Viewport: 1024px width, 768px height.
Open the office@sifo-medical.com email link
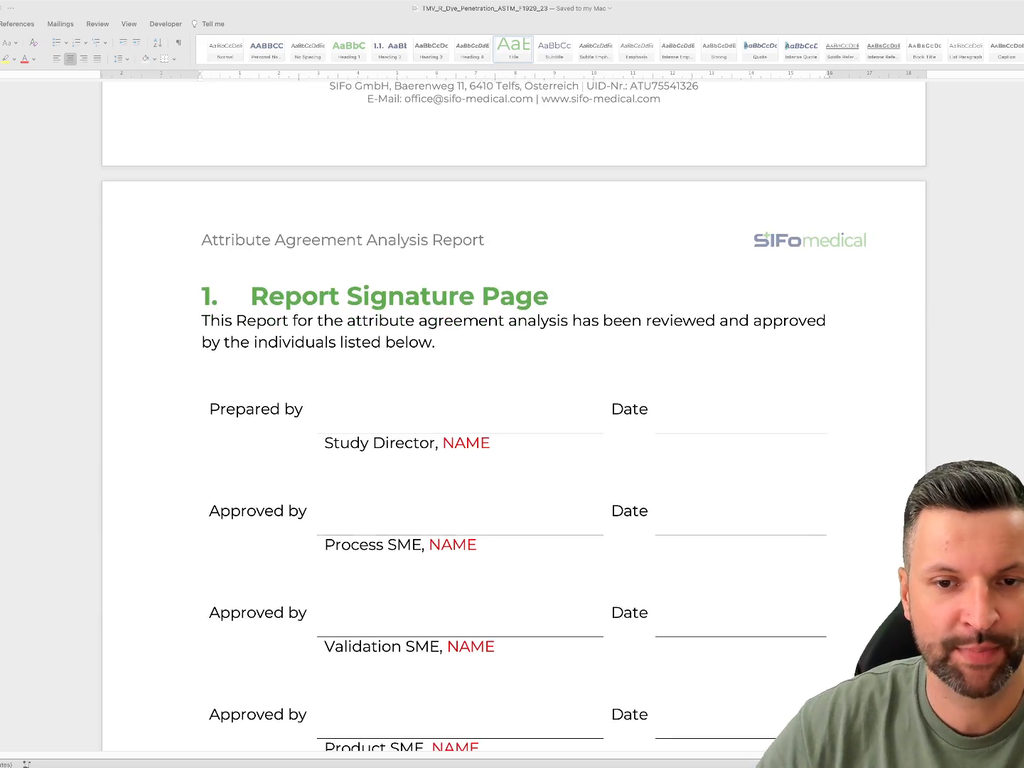click(468, 99)
